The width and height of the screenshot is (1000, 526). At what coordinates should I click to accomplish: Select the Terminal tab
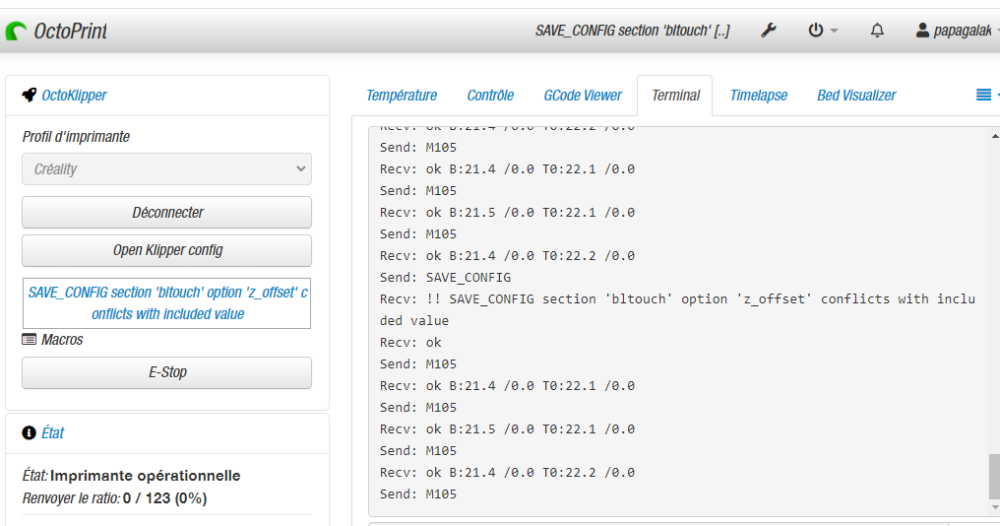(x=675, y=96)
